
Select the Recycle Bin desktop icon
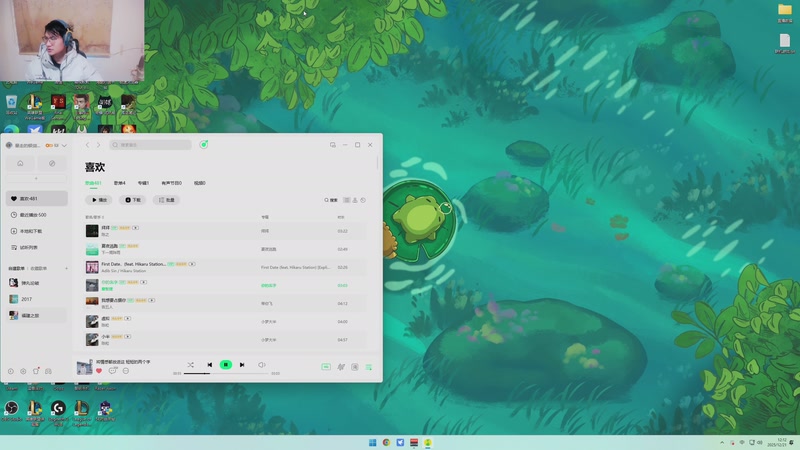(x=11, y=104)
